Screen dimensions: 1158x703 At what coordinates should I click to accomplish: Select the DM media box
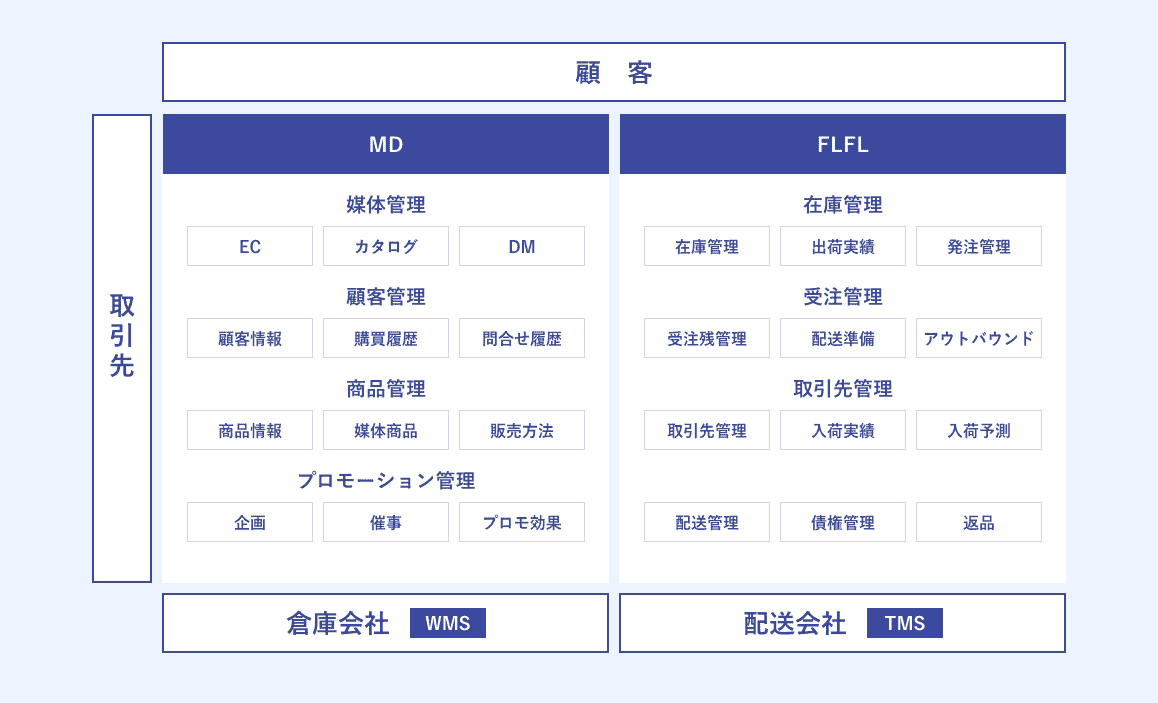(x=521, y=246)
